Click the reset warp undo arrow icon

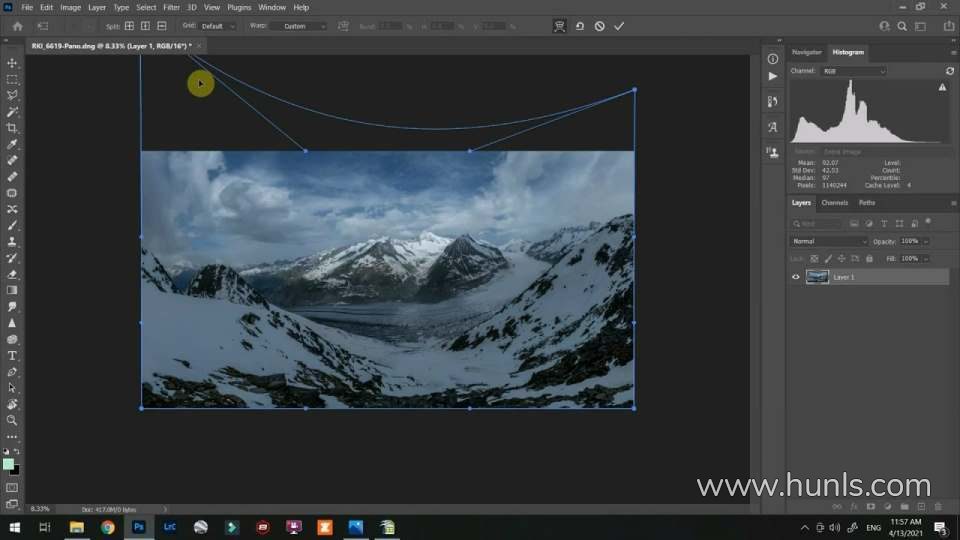579,26
